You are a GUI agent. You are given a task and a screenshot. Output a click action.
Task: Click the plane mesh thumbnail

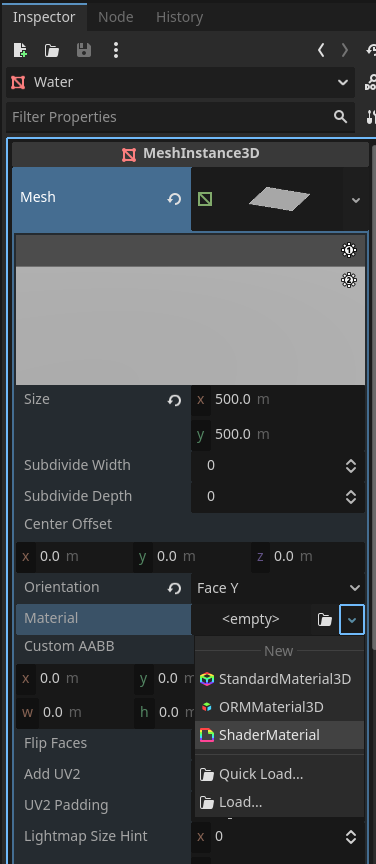(x=279, y=199)
